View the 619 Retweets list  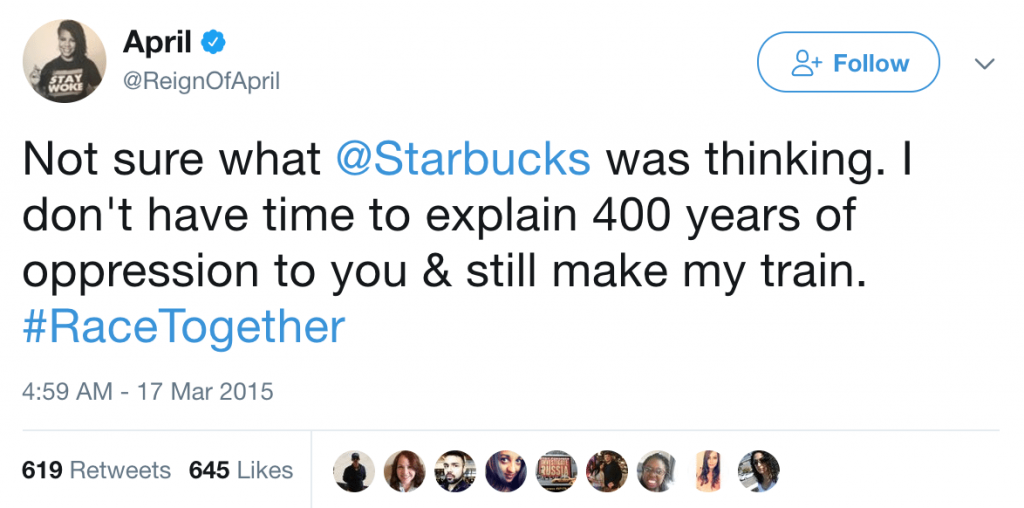[96, 470]
